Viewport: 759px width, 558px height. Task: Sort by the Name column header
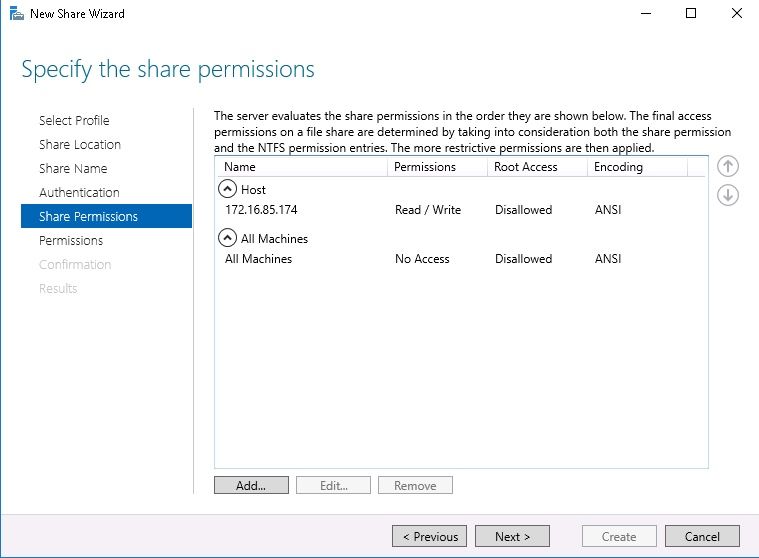[301, 167]
